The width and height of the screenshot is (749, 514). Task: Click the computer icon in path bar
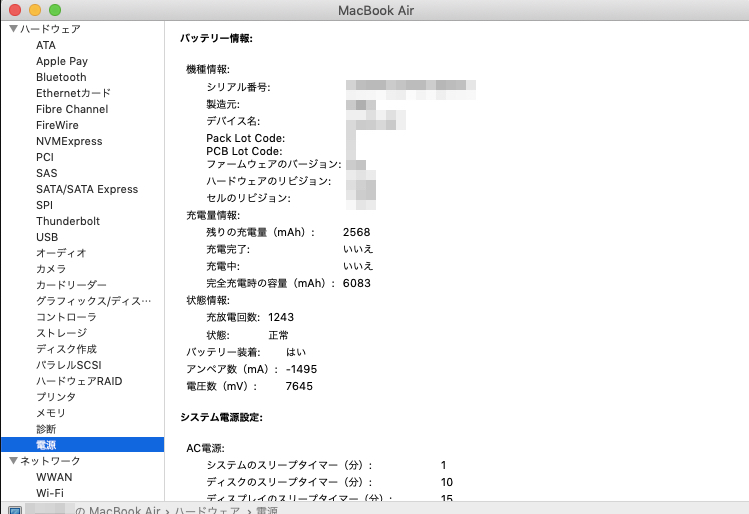[x=15, y=511]
